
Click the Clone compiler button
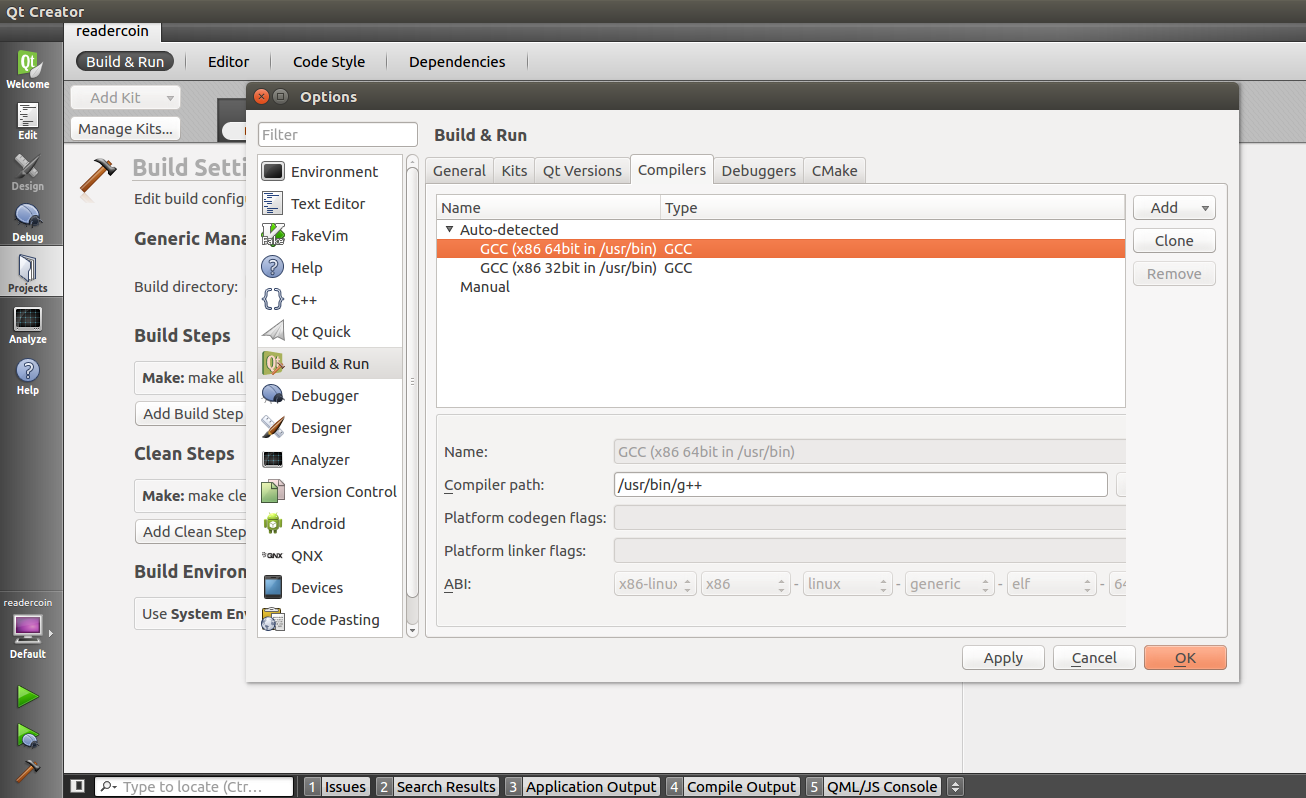point(1173,241)
